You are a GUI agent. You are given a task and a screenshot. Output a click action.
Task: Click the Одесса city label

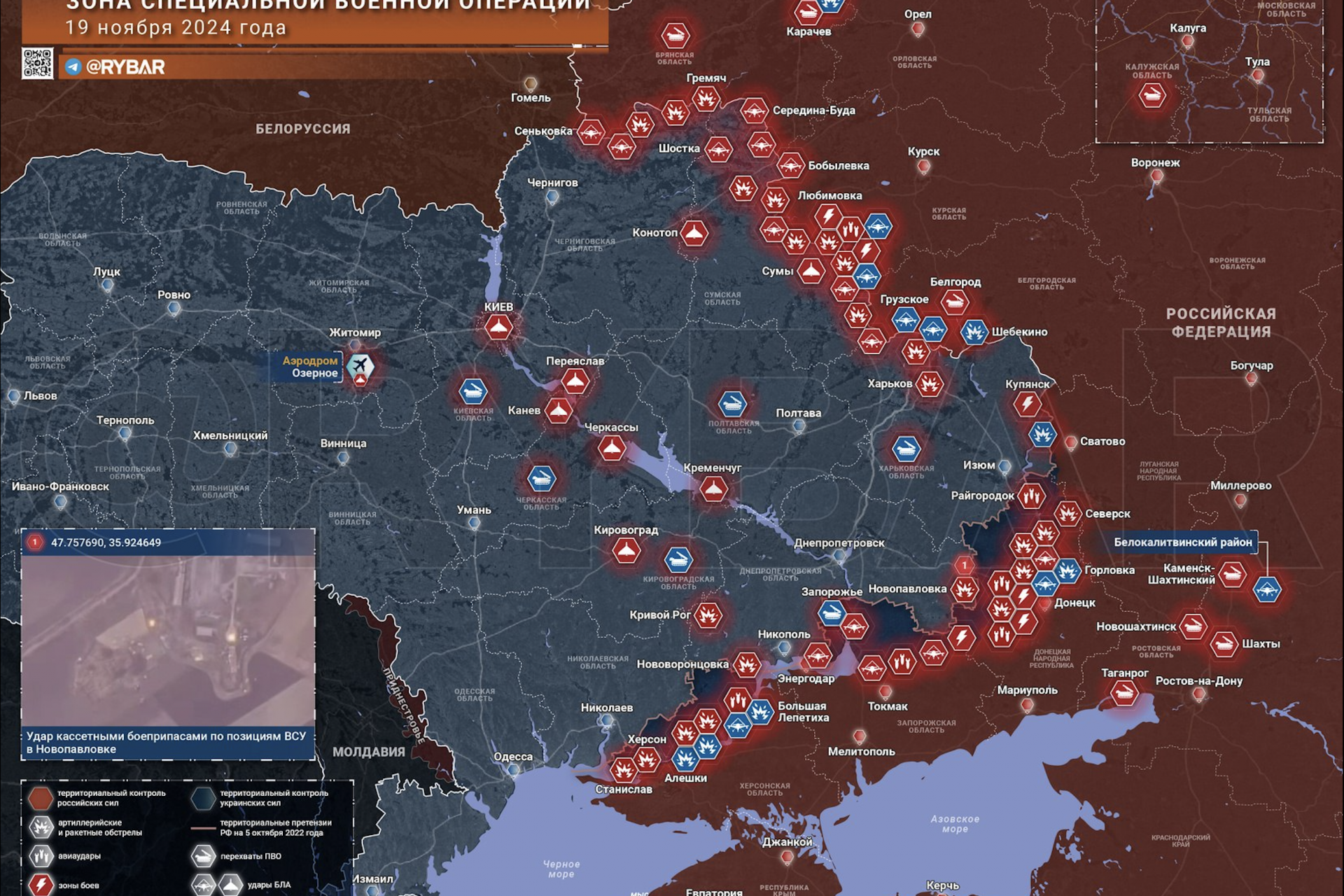point(513,757)
